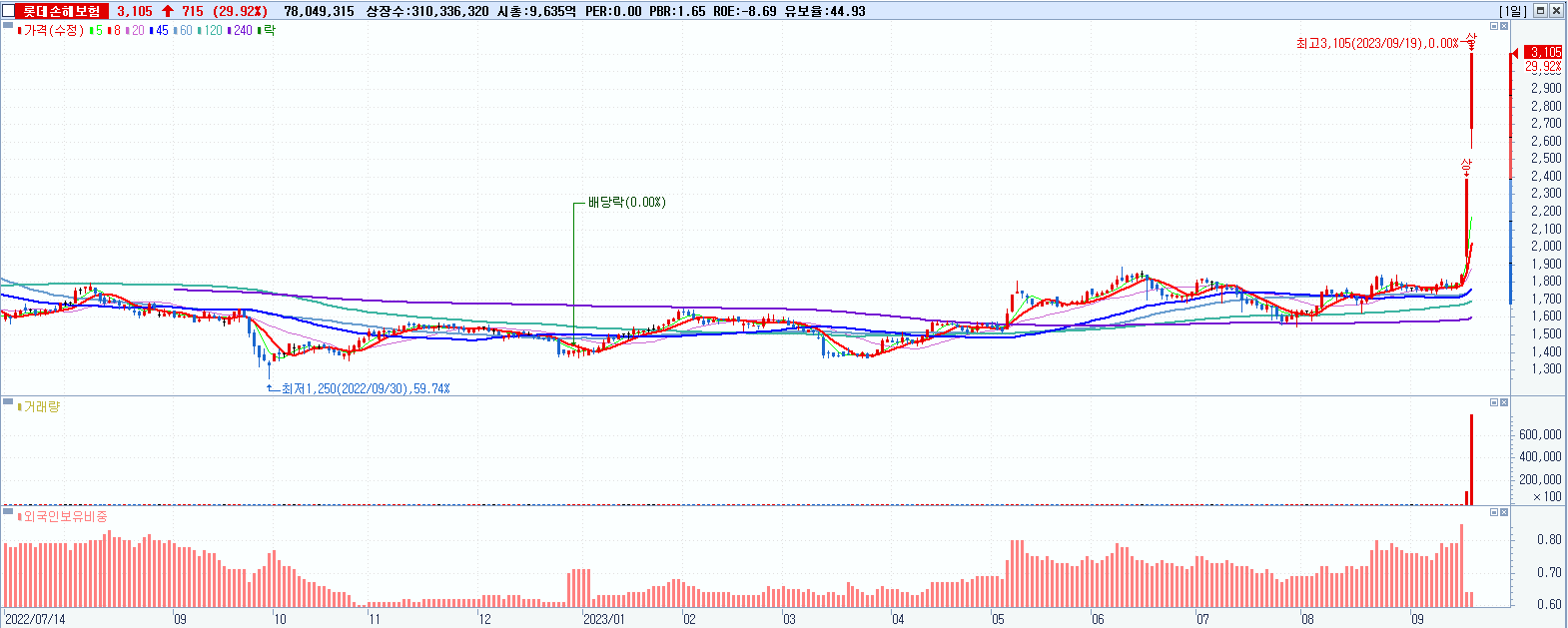Close the price chart pane

click(x=1504, y=27)
